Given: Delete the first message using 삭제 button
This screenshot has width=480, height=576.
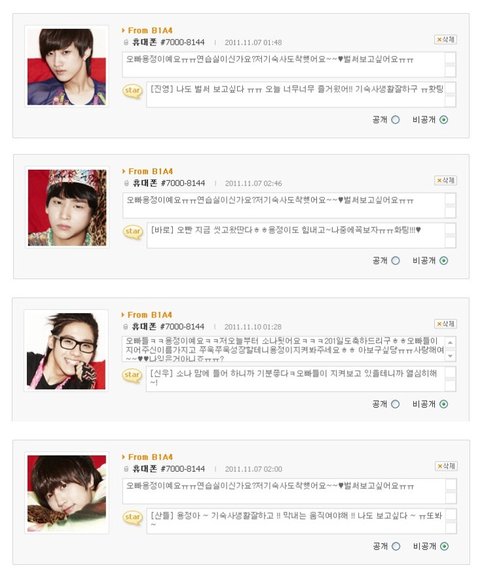Looking at the screenshot, I should (445, 39).
